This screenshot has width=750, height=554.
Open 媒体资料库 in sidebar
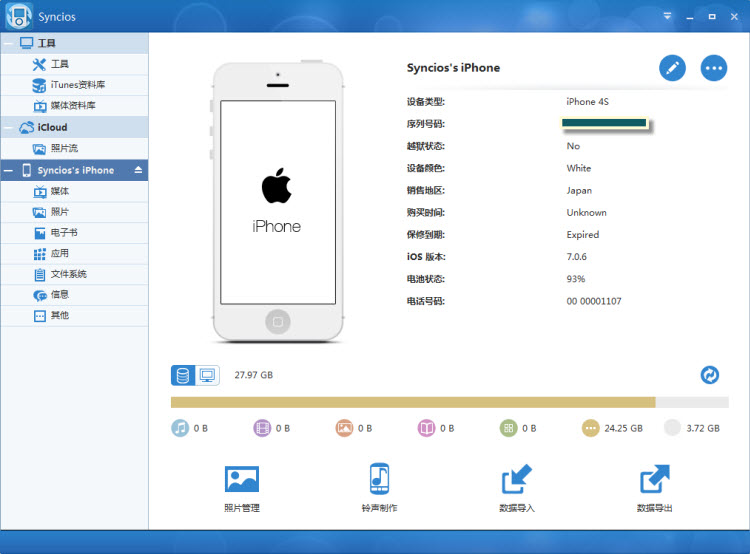[x=74, y=106]
